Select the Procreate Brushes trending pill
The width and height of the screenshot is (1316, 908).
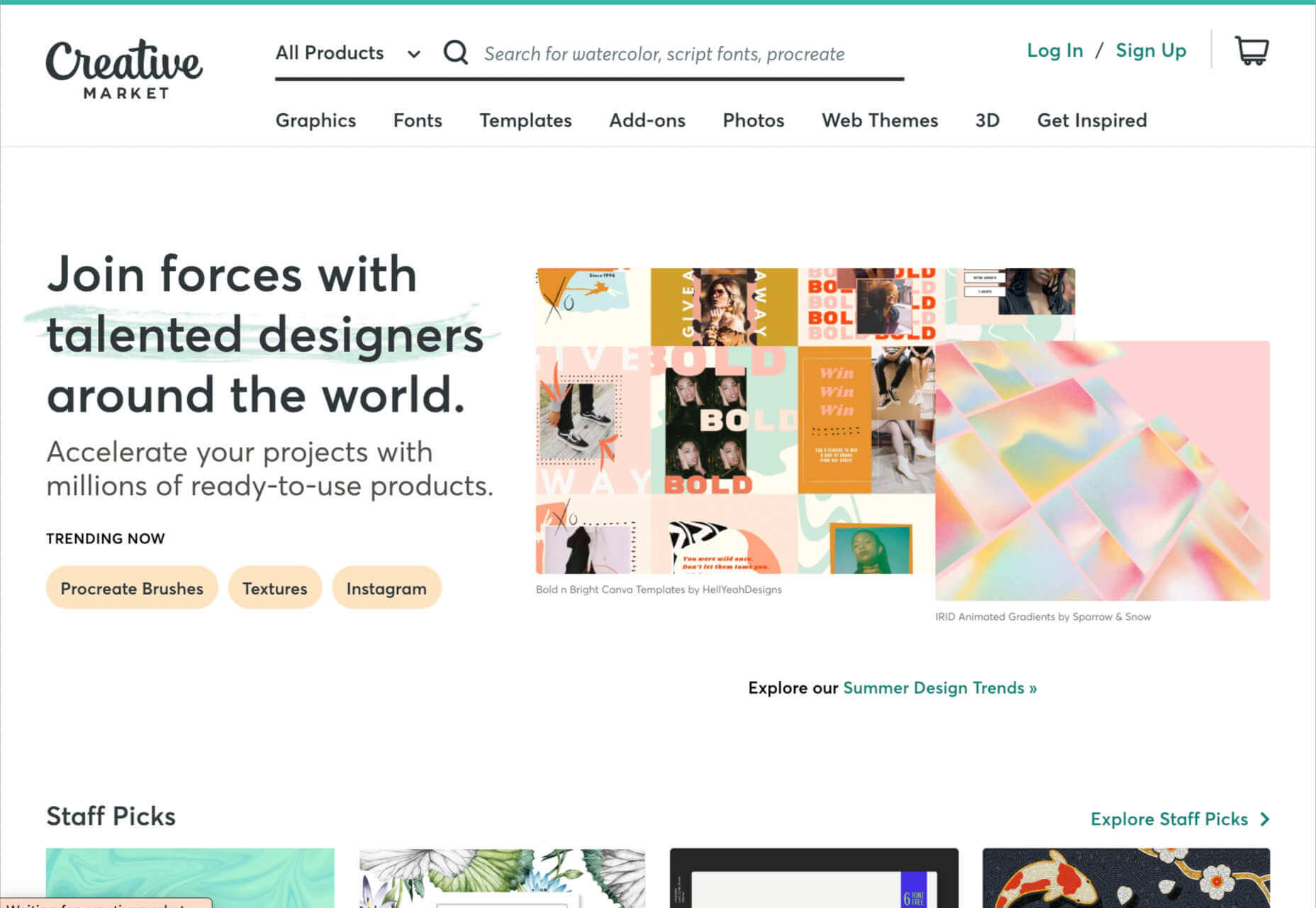[131, 588]
